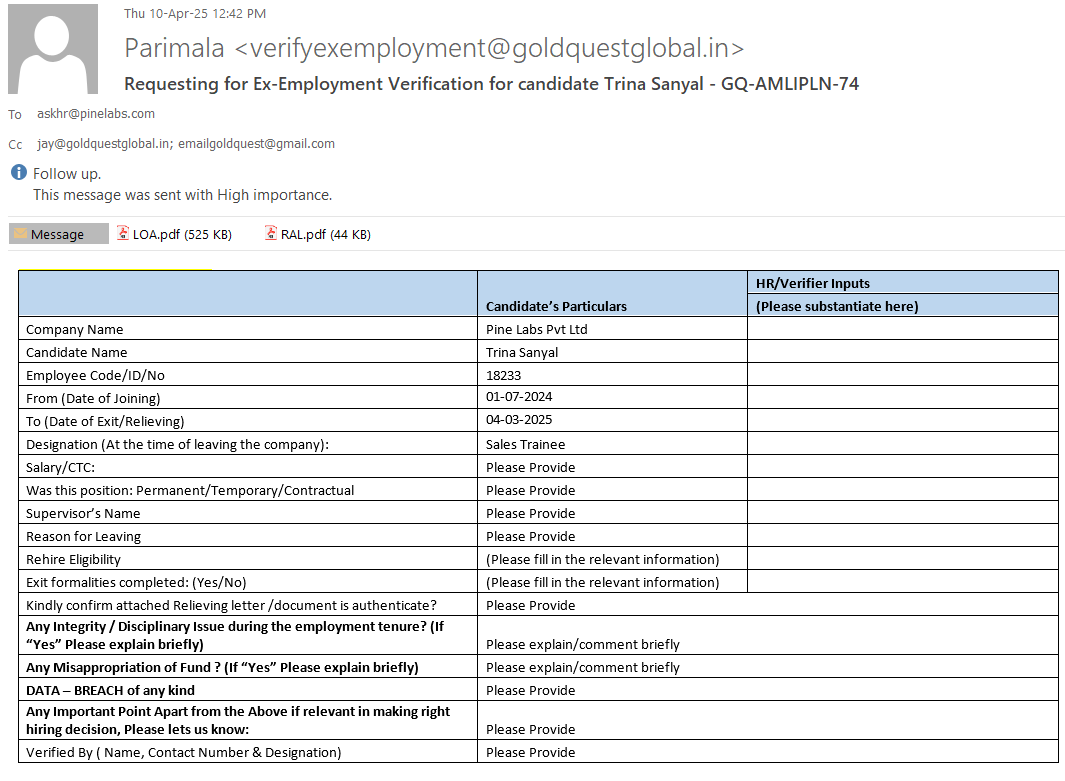Click sender name Parimala in header
Screen dimensions: 1065x781
(x=175, y=47)
